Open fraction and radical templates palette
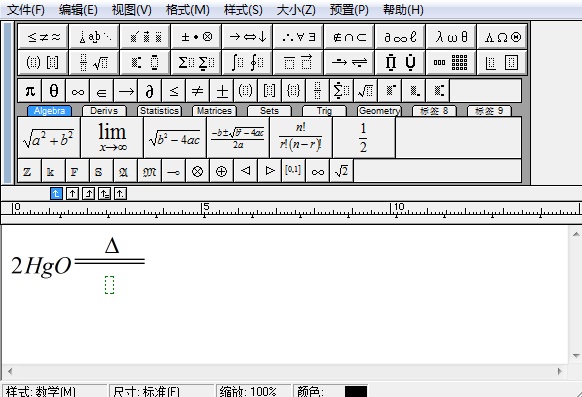Screen dimensions: 582x397 coord(94,62)
